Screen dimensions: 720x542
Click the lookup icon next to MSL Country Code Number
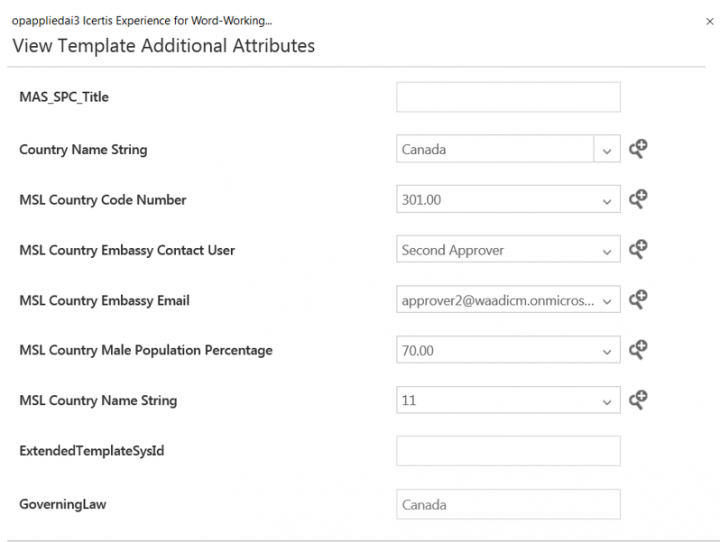(638, 199)
